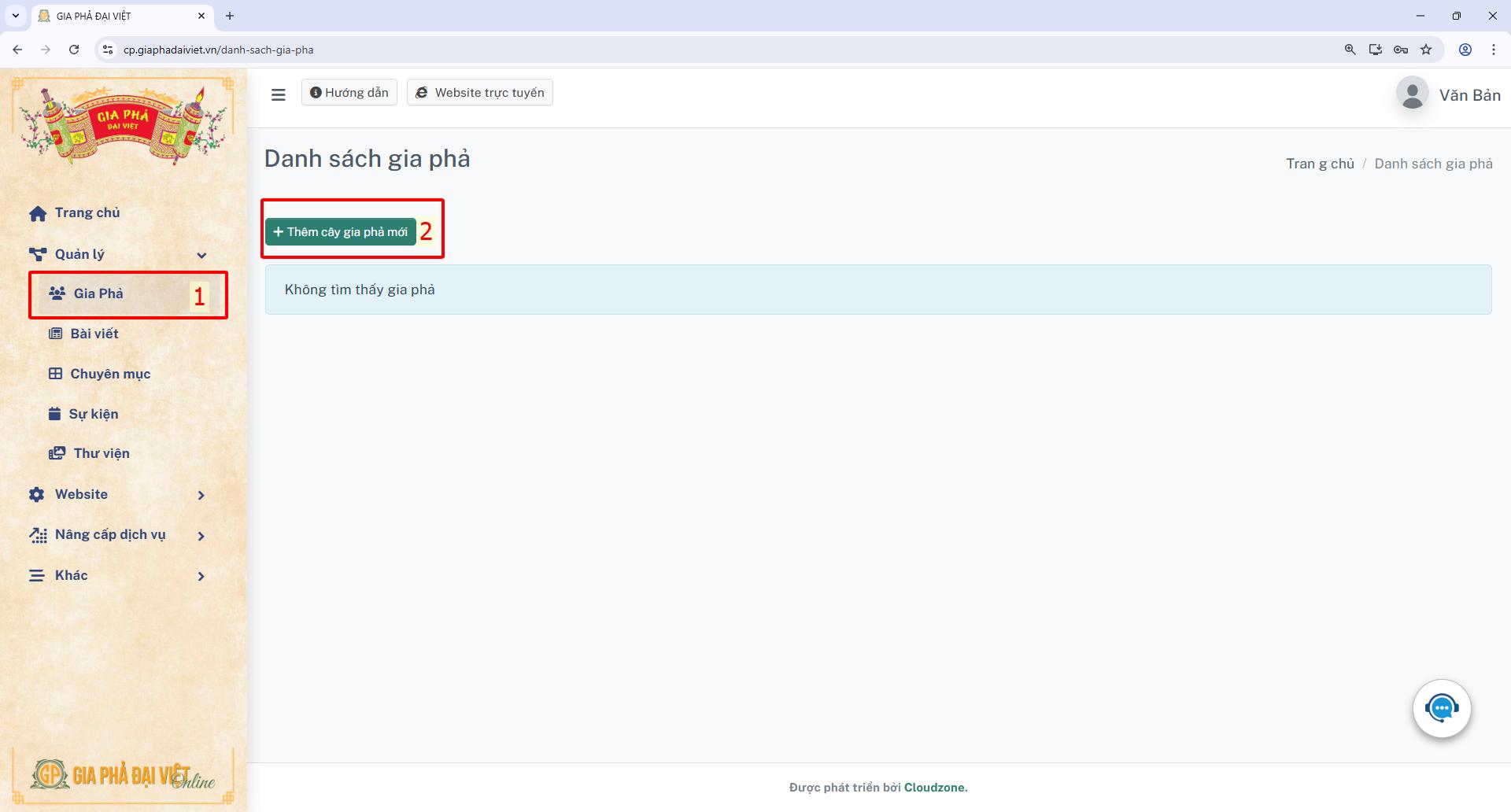
Task: Bookmark this page with the star
Action: click(x=1425, y=49)
